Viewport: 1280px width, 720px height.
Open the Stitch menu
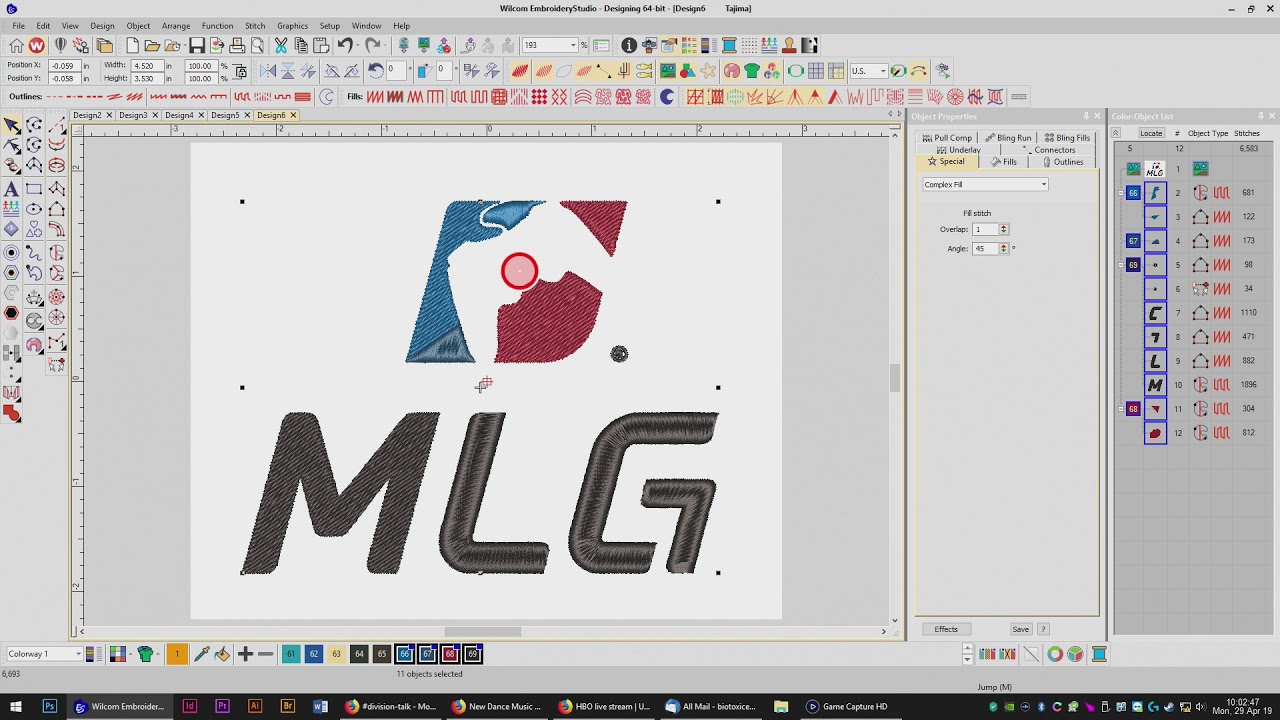point(255,26)
